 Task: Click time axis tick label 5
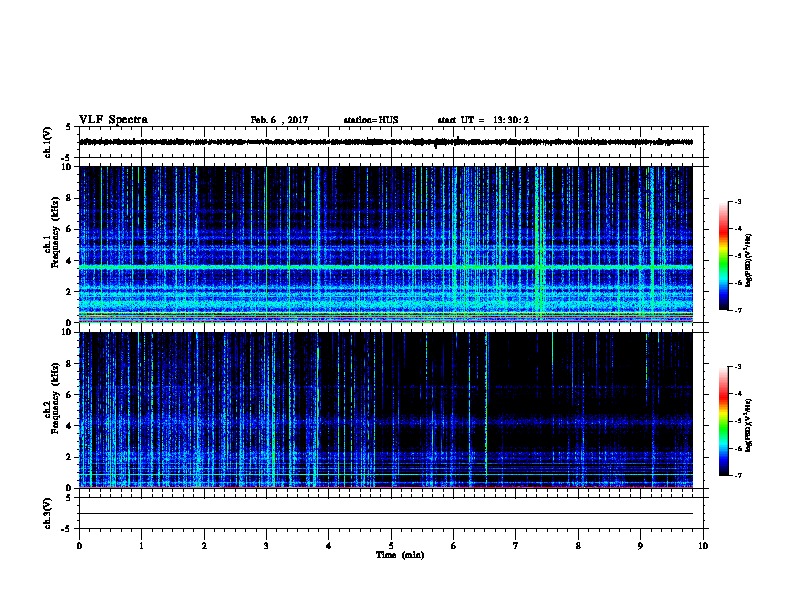pyautogui.click(x=391, y=545)
